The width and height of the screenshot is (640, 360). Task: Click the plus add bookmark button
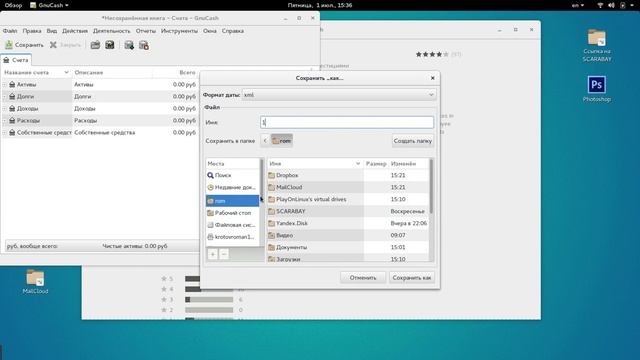click(213, 254)
